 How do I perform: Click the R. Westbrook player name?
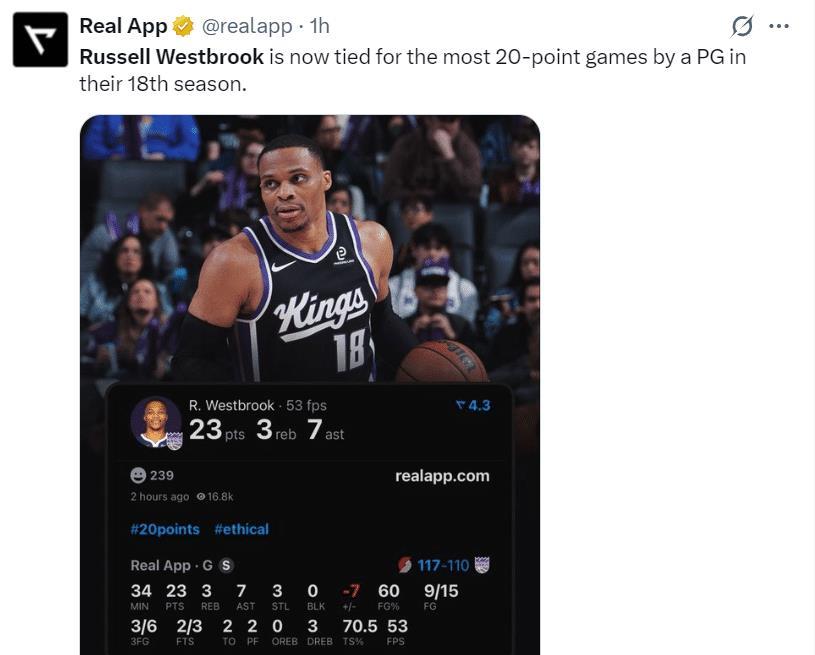coord(231,405)
